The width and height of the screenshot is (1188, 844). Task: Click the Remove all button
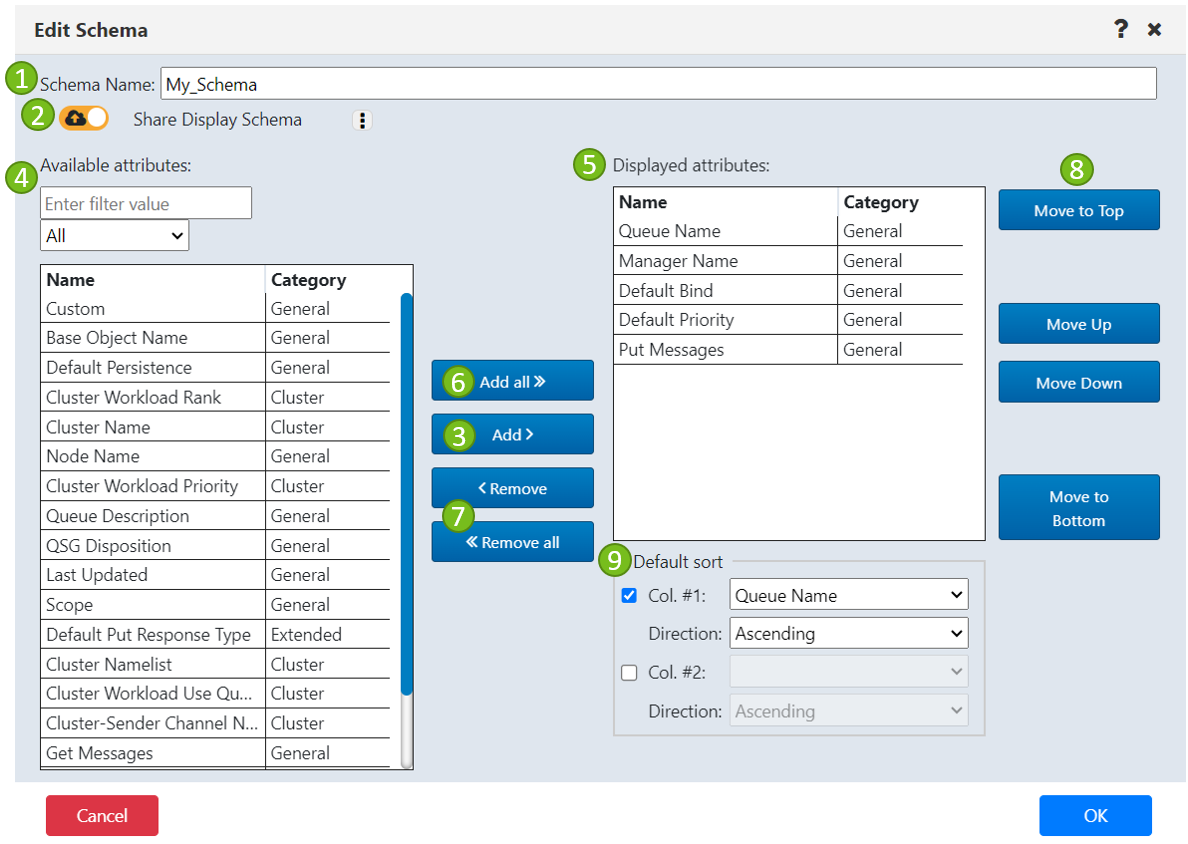pos(512,542)
